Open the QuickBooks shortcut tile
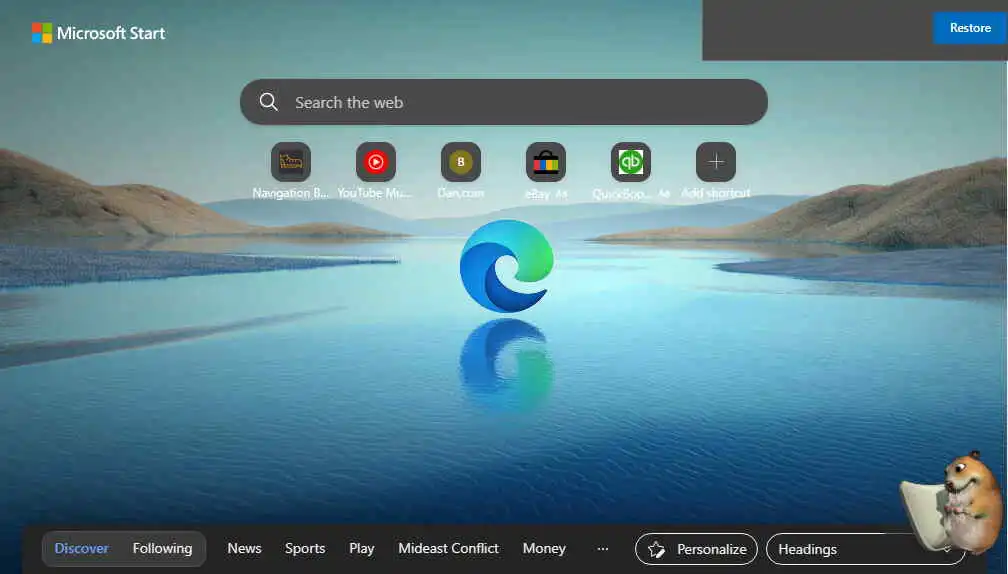 (x=631, y=162)
